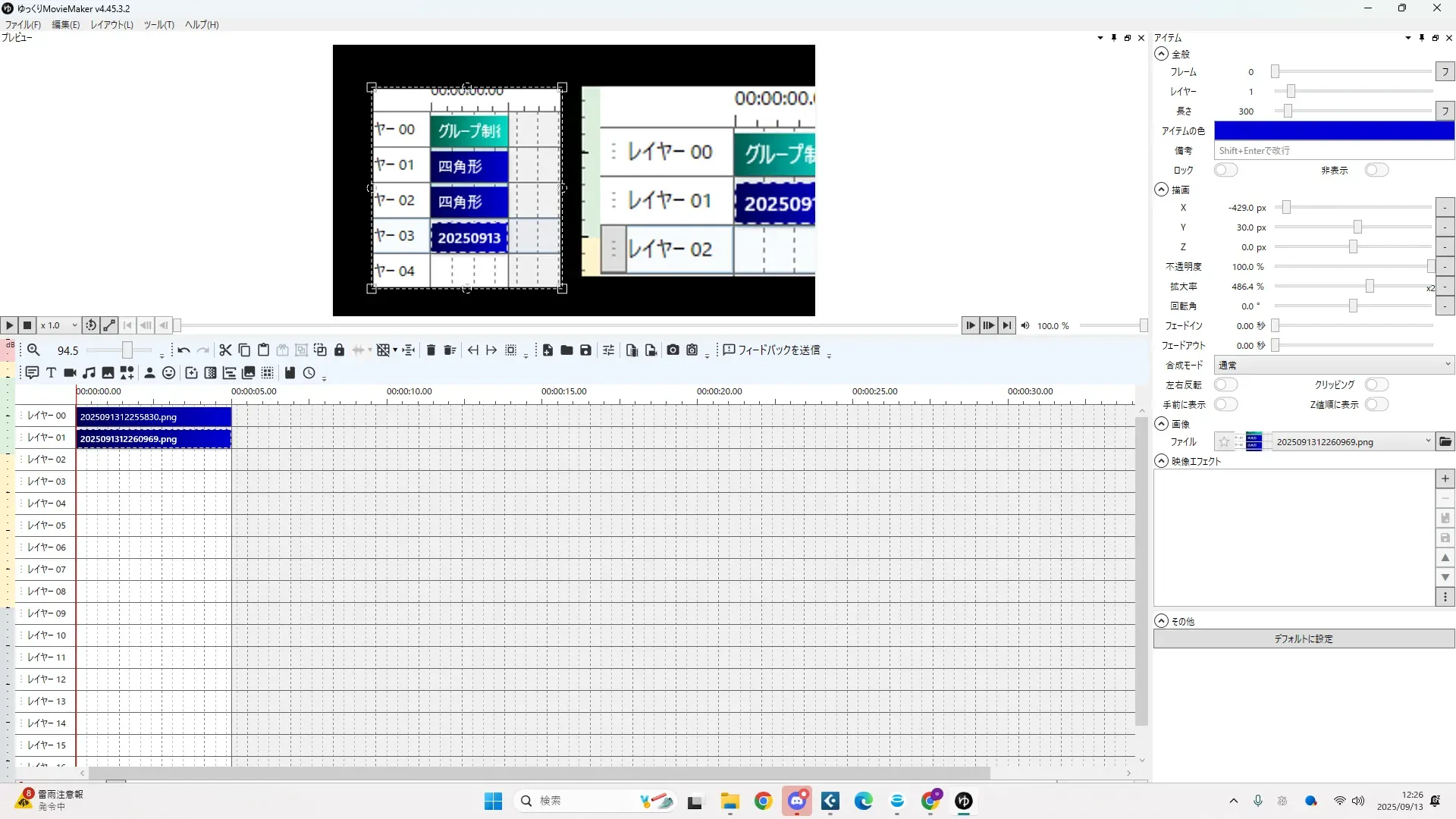Collapse the 描画 section
1456x819 pixels.
point(1161,190)
